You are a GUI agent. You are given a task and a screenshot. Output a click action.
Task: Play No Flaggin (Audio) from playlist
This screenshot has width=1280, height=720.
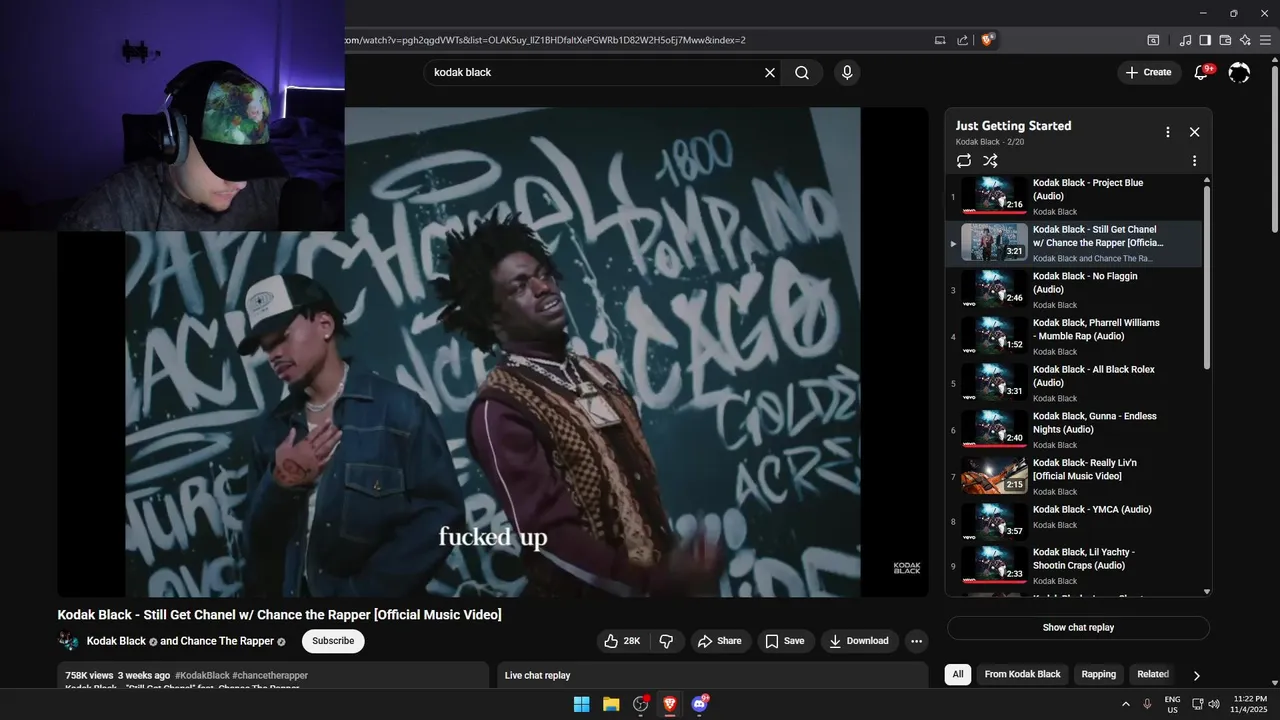click(1075, 290)
